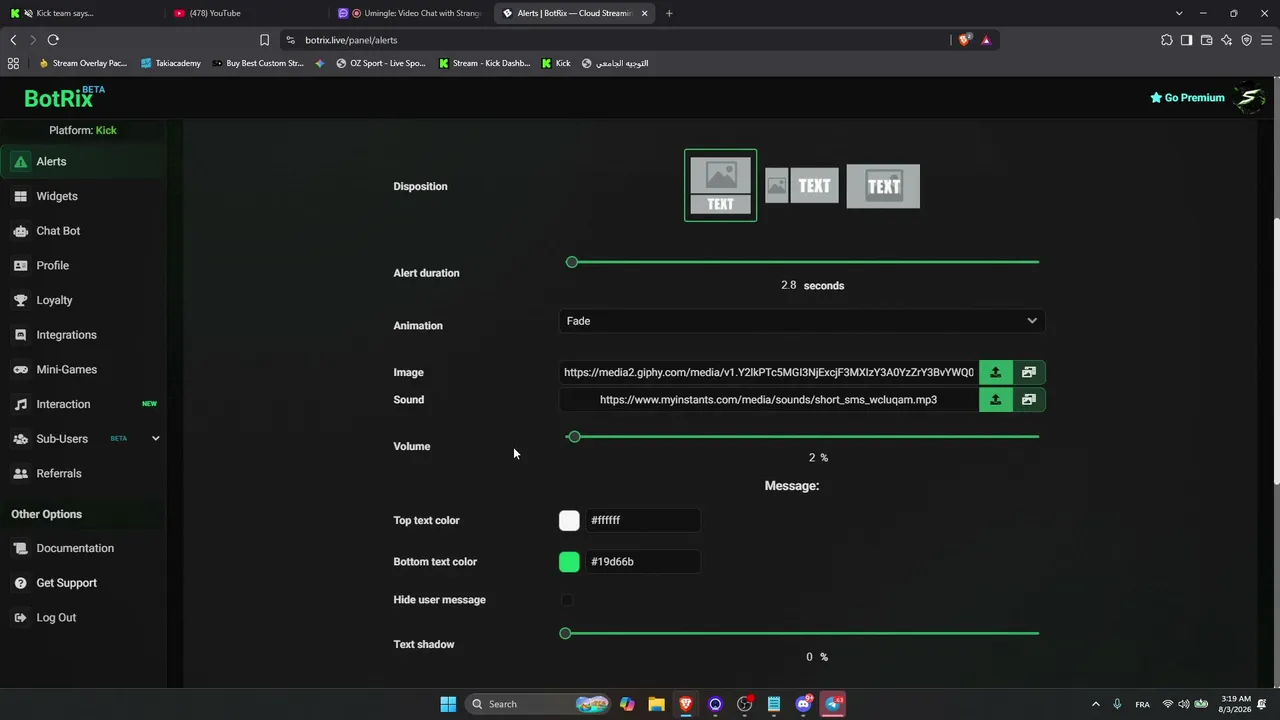Click the #ffffff hex color field

coord(643,520)
